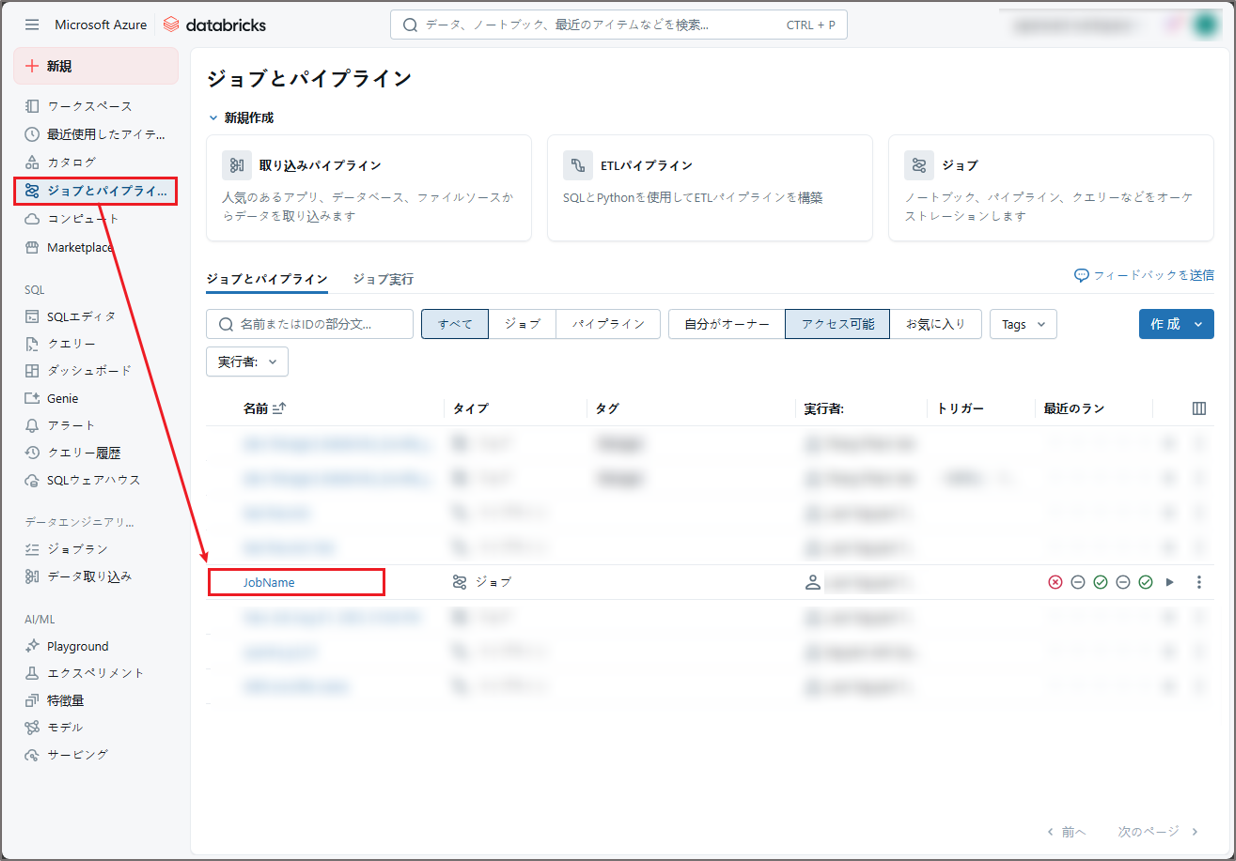The height and width of the screenshot is (861, 1236).
Task: Click the search bar magnifier icon
Action: tap(410, 25)
